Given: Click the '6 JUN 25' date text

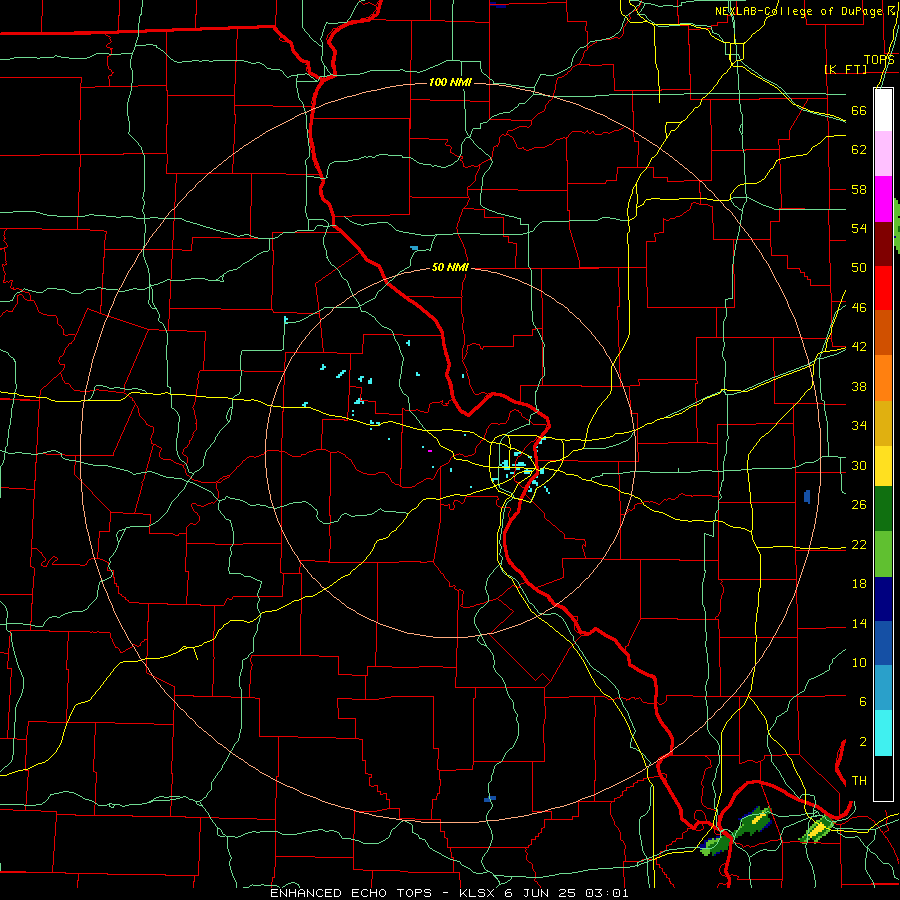Looking at the screenshot, I should 541,893.
